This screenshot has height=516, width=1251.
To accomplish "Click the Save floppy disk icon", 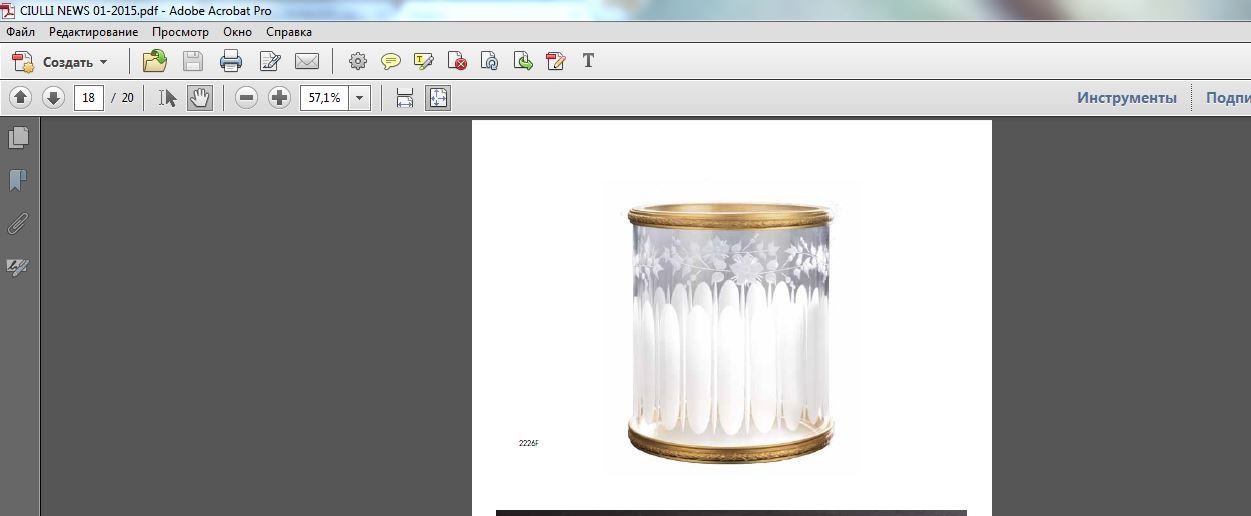I will click(193, 61).
